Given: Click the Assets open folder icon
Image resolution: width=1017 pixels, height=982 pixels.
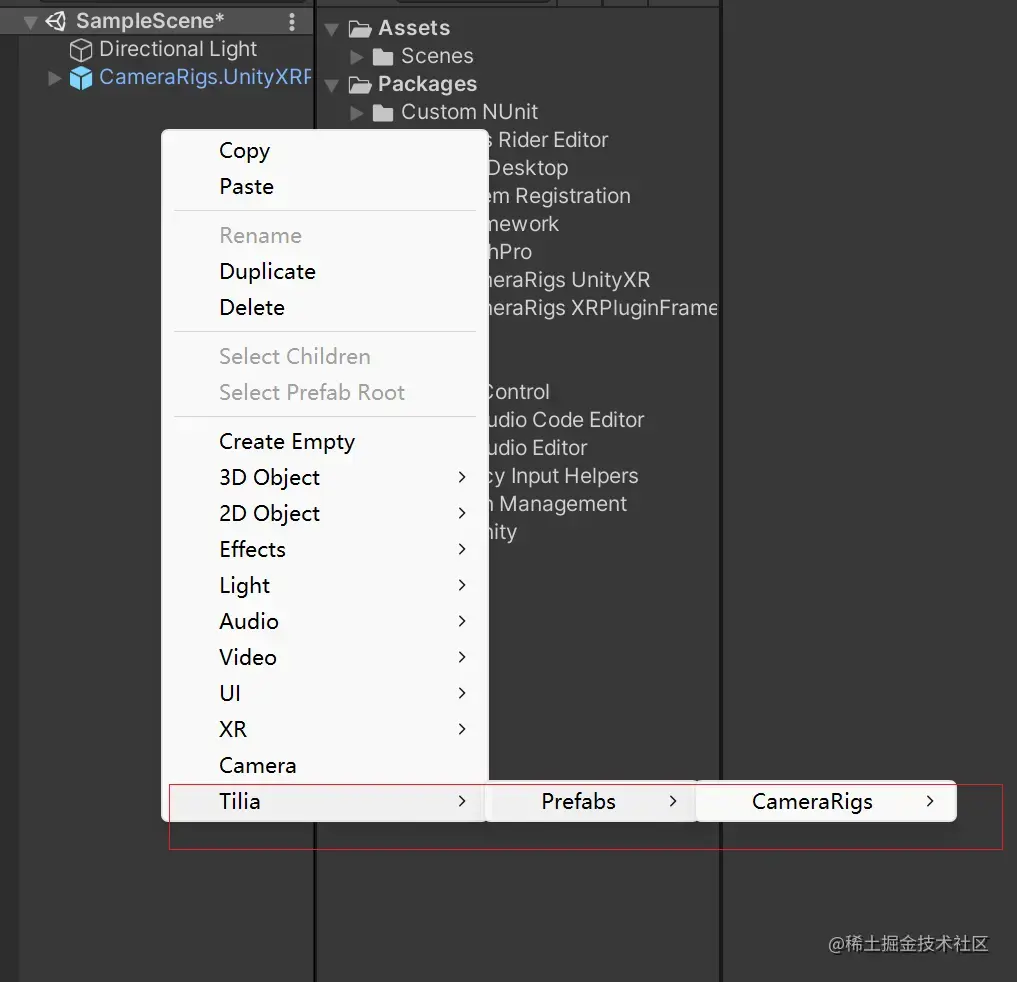Looking at the screenshot, I should (x=360, y=29).
